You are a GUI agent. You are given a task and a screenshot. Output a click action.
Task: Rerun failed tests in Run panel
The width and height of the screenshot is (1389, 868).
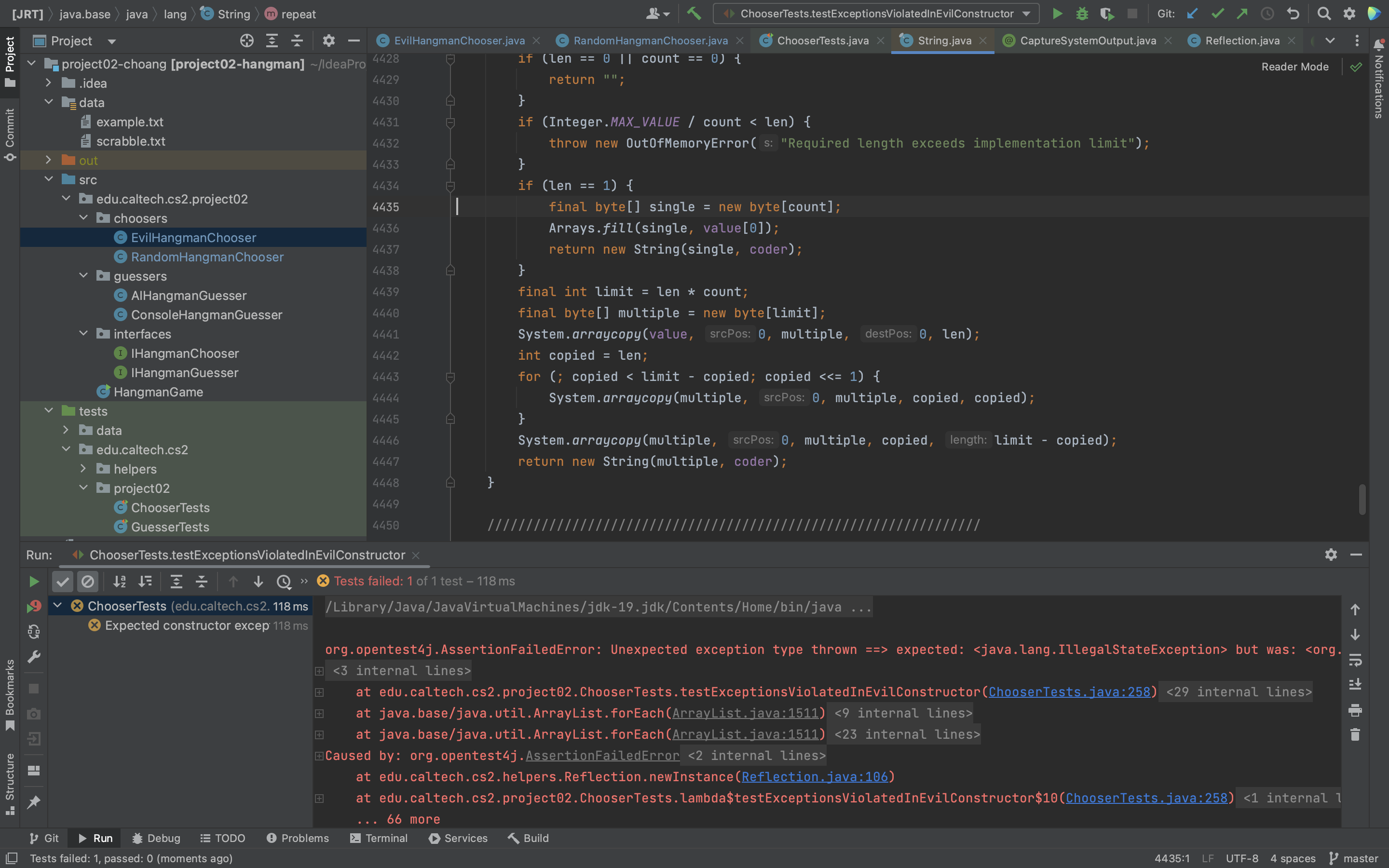tap(34, 606)
